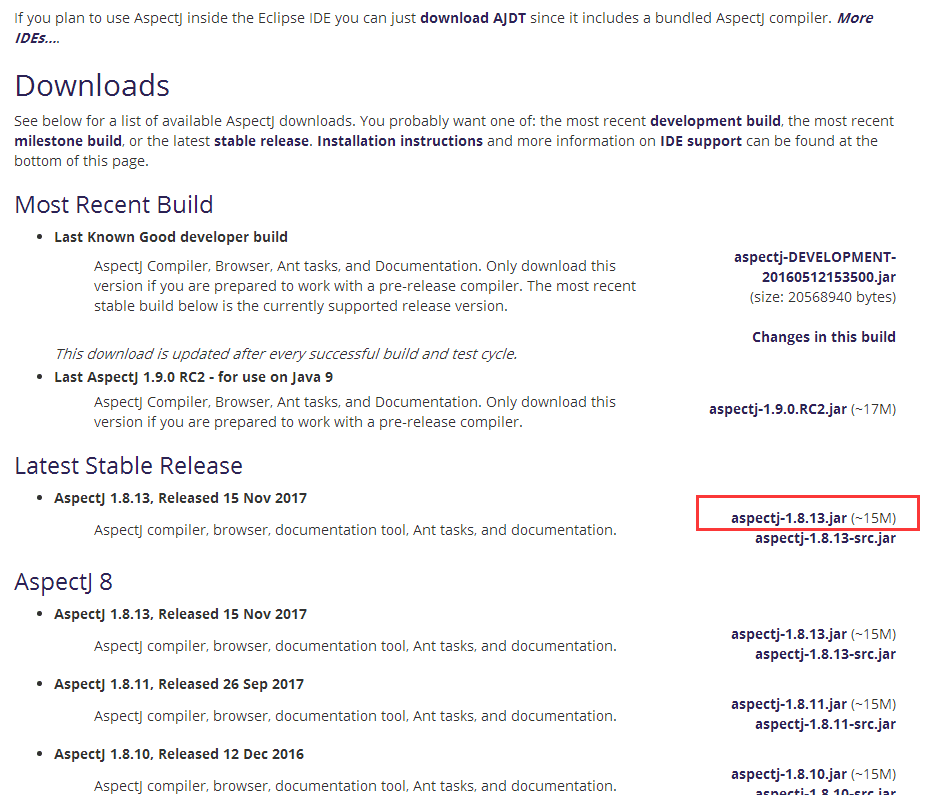Click the size: 20568940 bytes text
Image resolution: width=948 pixels, height=795 pixels.
coord(823,297)
